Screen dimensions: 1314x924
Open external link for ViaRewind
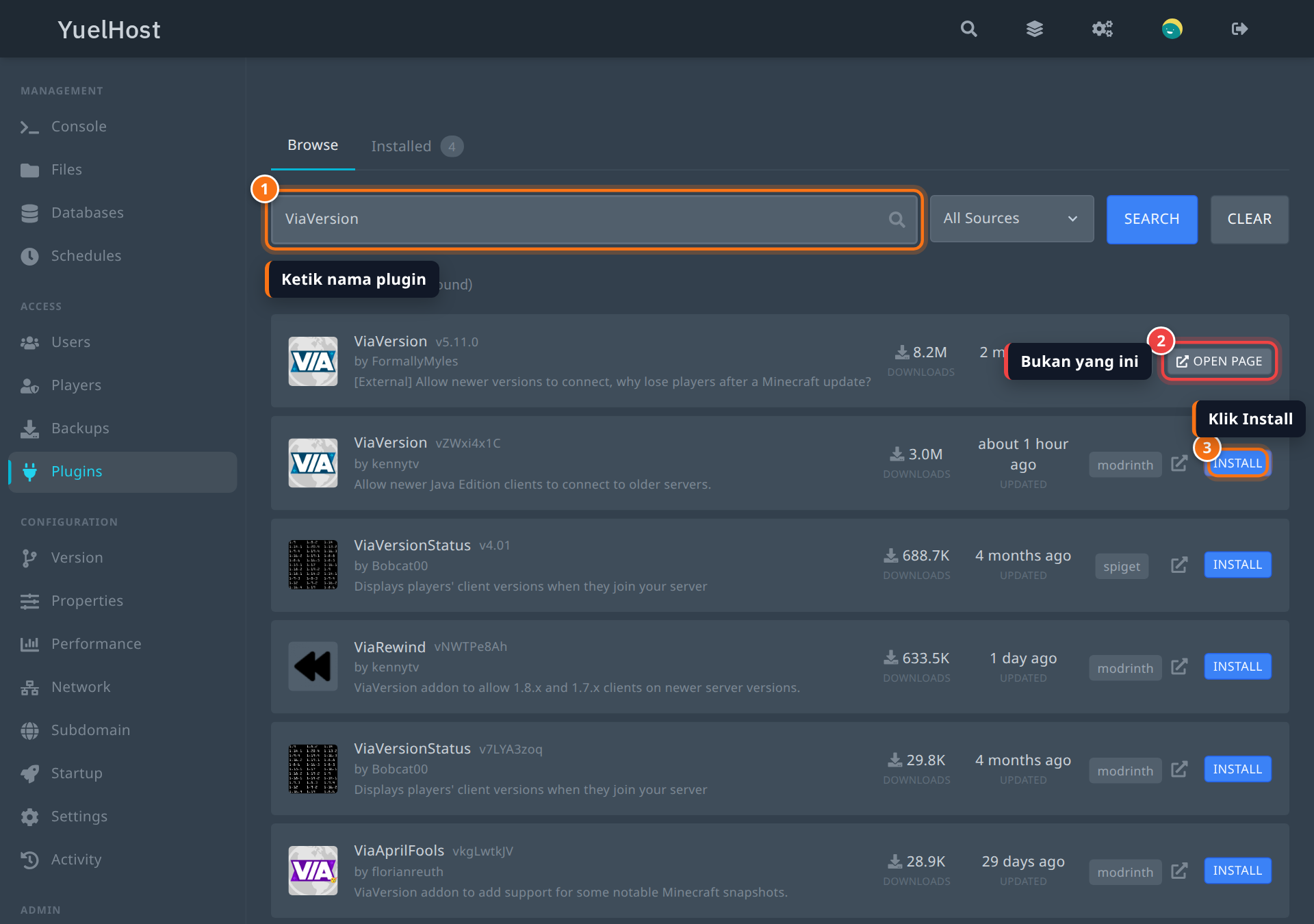tap(1178, 667)
